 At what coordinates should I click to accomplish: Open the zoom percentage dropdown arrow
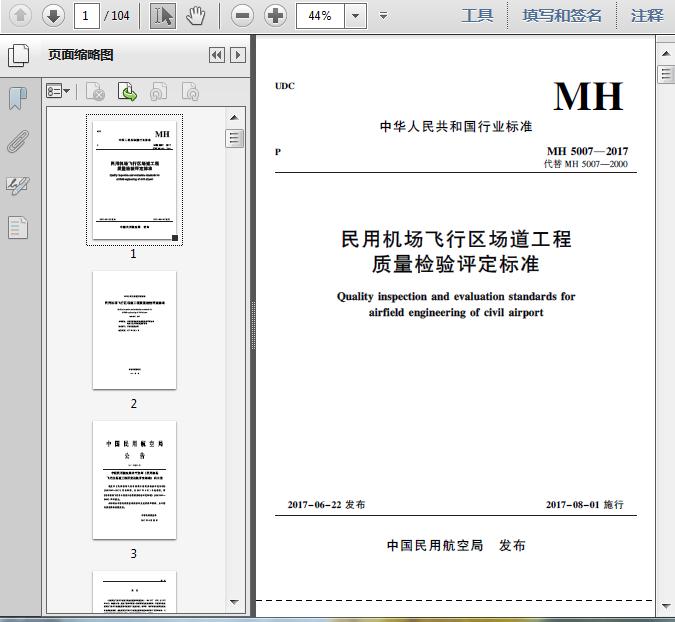[x=355, y=16]
